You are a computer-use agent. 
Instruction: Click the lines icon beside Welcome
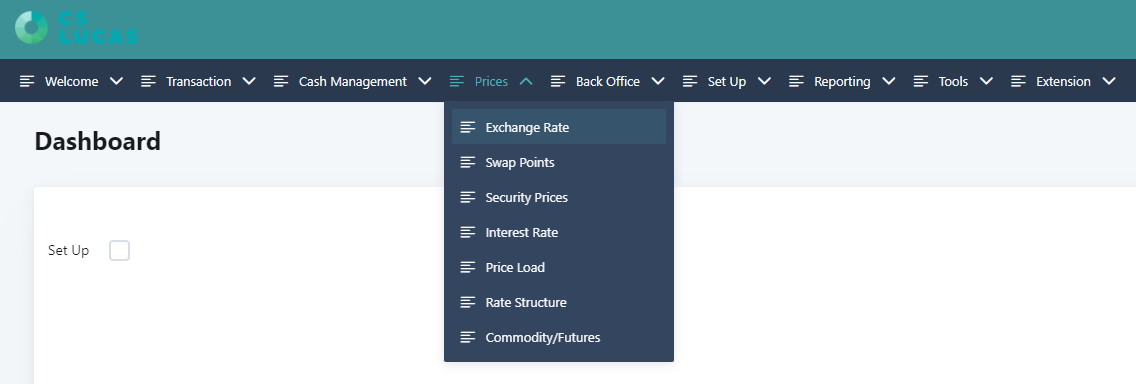click(x=27, y=81)
